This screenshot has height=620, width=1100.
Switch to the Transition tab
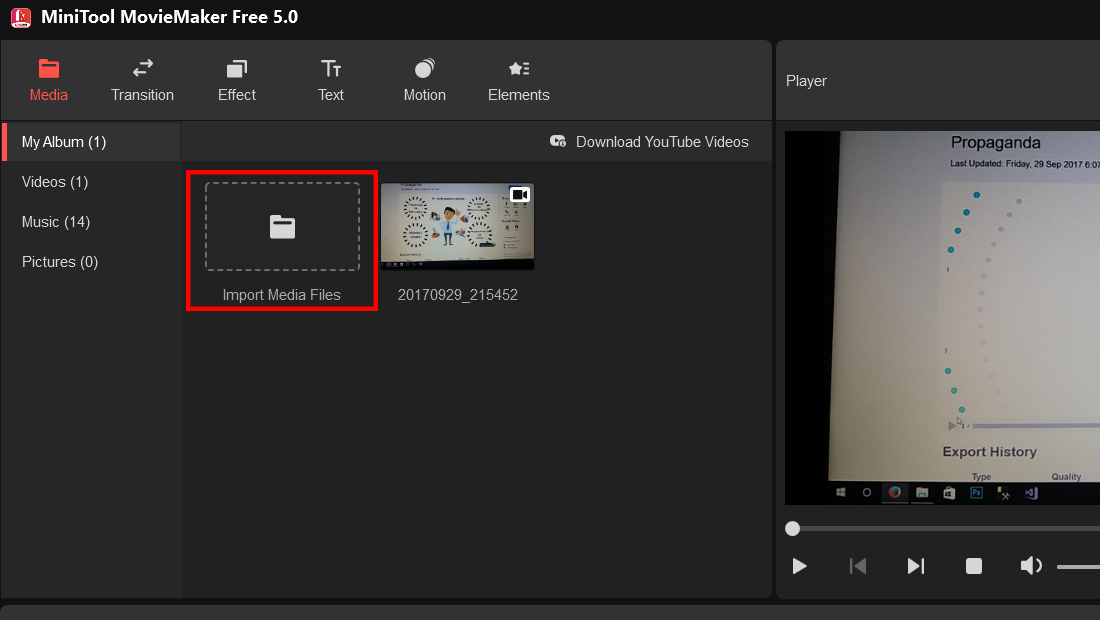pyautogui.click(x=142, y=81)
